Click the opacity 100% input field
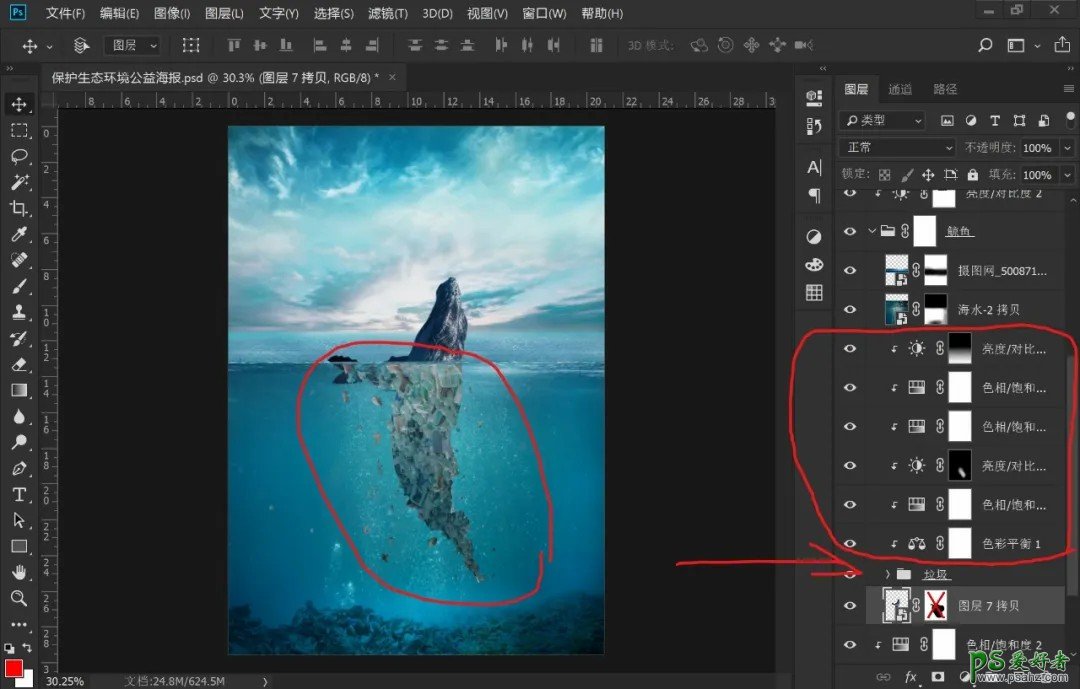This screenshot has width=1080, height=689. click(1037, 147)
